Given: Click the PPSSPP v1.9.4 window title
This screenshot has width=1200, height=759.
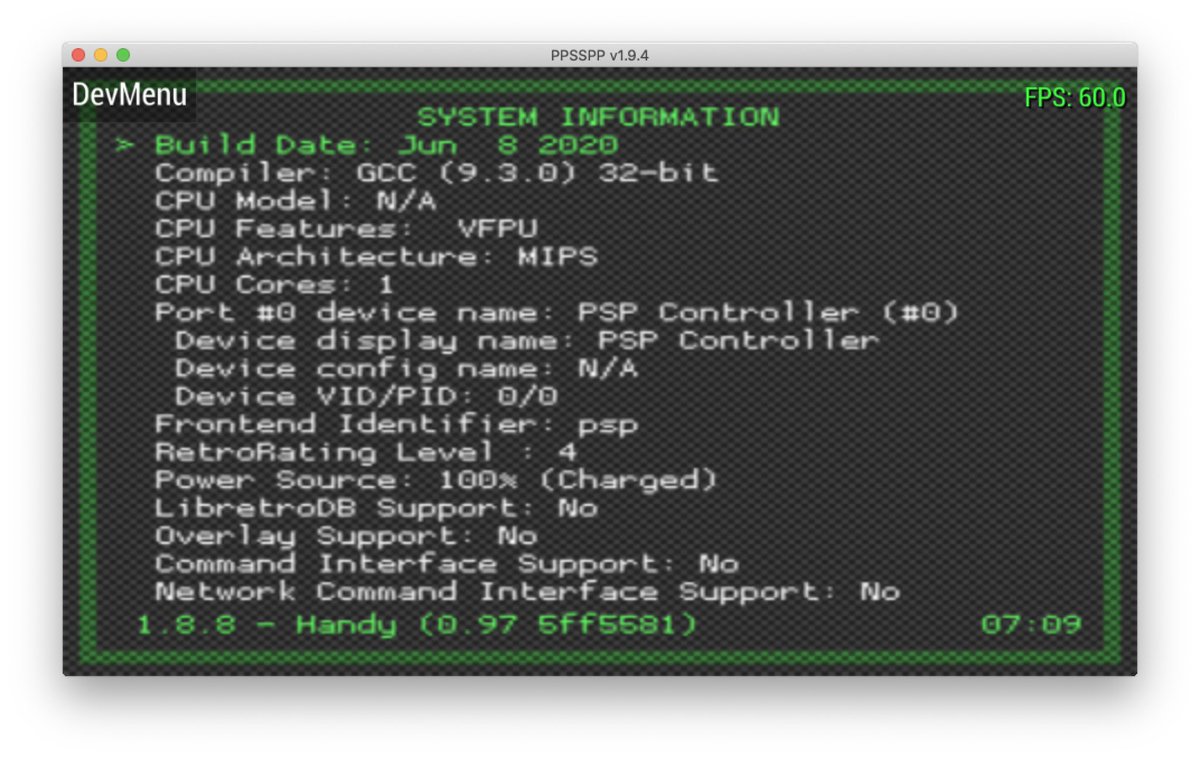Looking at the screenshot, I should pyautogui.click(x=600, y=55).
